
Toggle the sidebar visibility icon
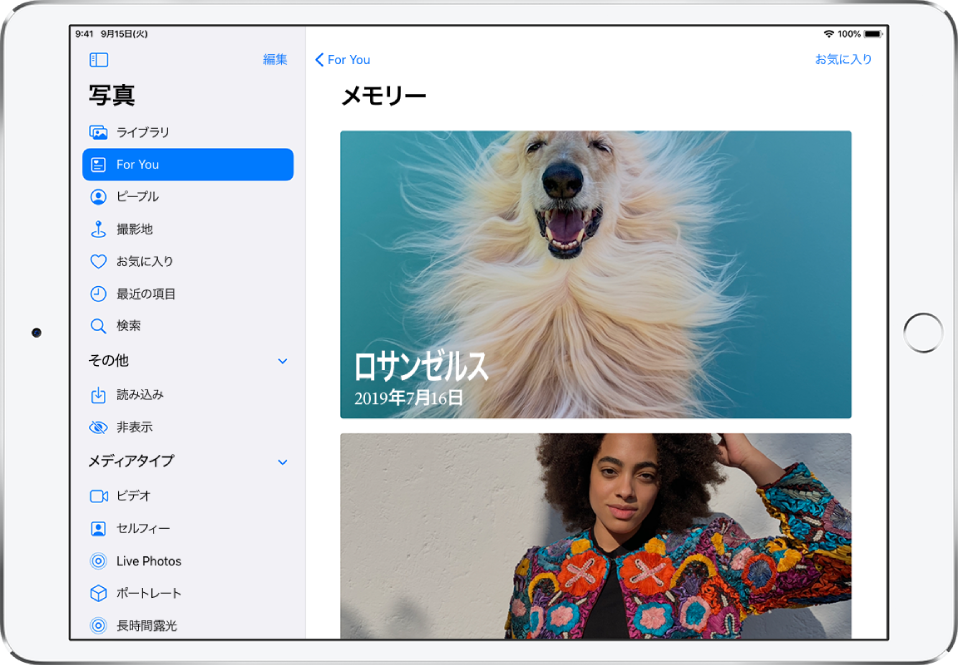click(98, 59)
